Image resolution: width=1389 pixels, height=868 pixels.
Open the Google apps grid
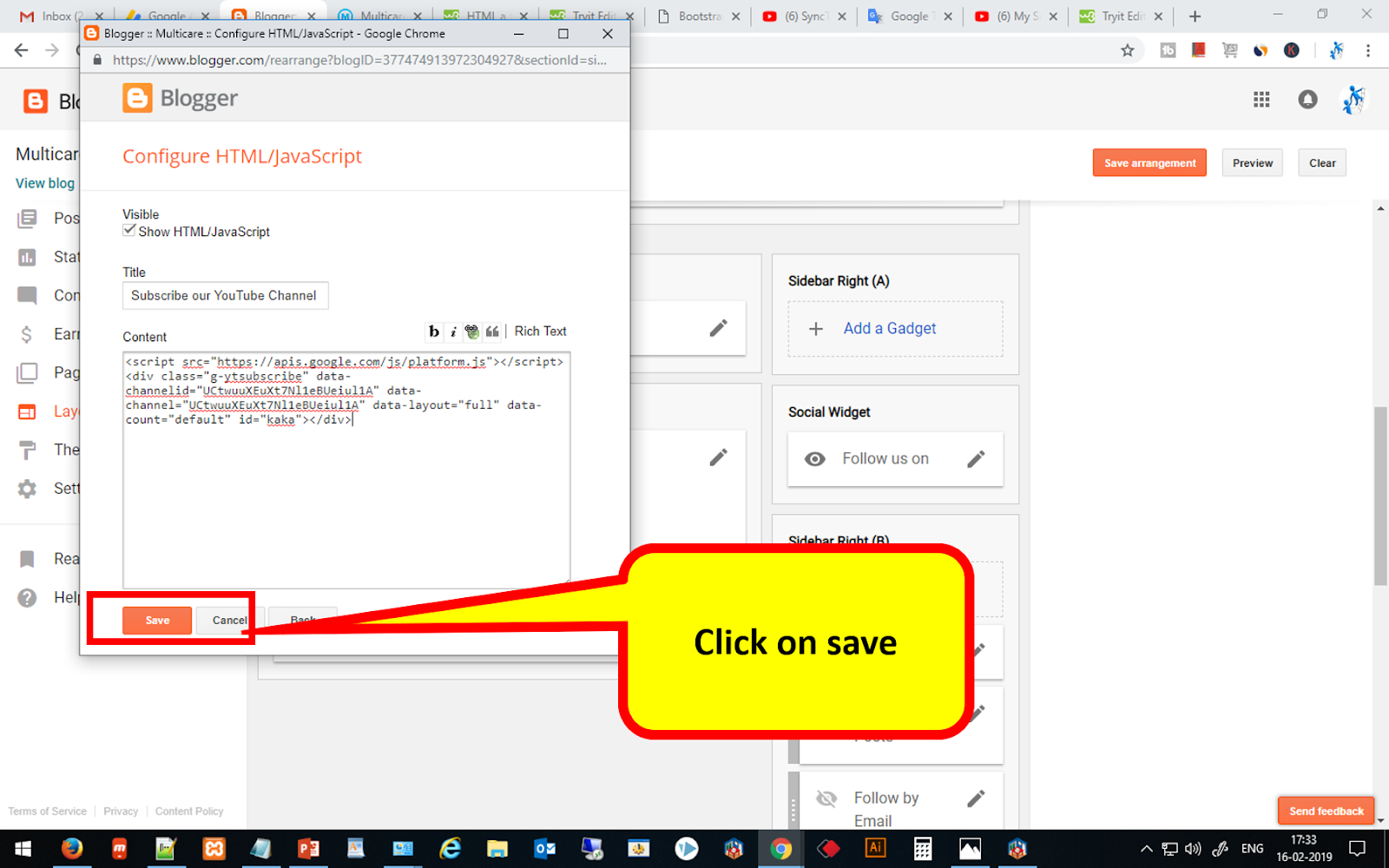coord(1261,100)
